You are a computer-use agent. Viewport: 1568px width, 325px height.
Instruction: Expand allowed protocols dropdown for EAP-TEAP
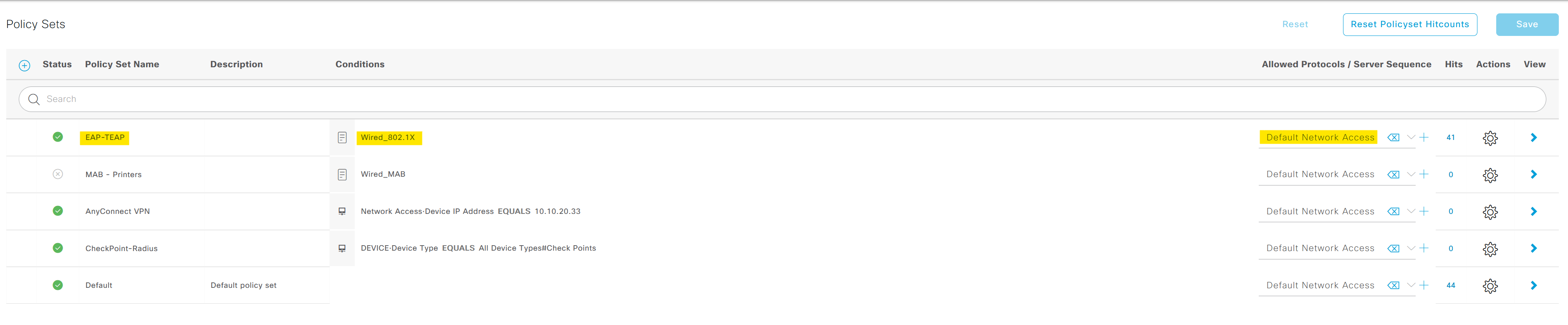(x=1410, y=137)
